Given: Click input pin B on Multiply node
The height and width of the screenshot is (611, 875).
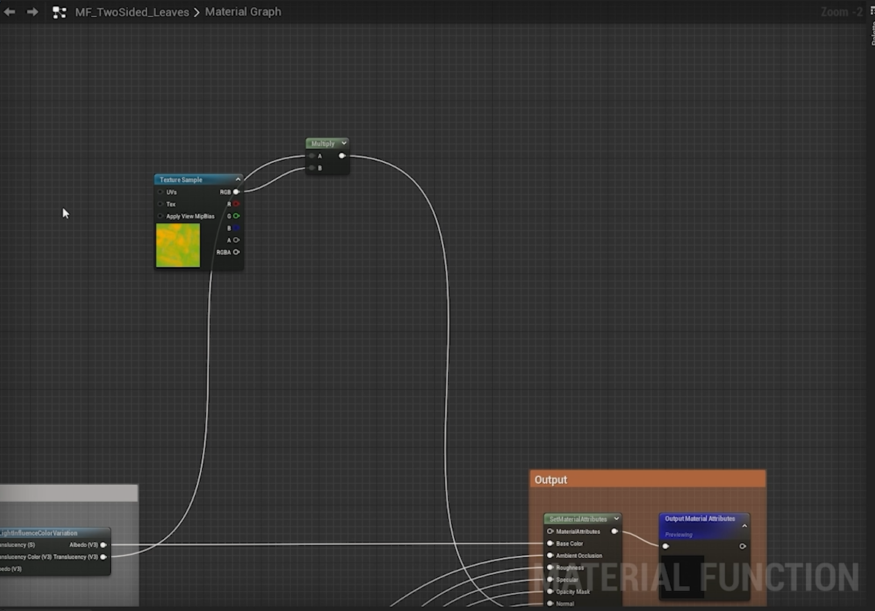Looking at the screenshot, I should (x=312, y=168).
